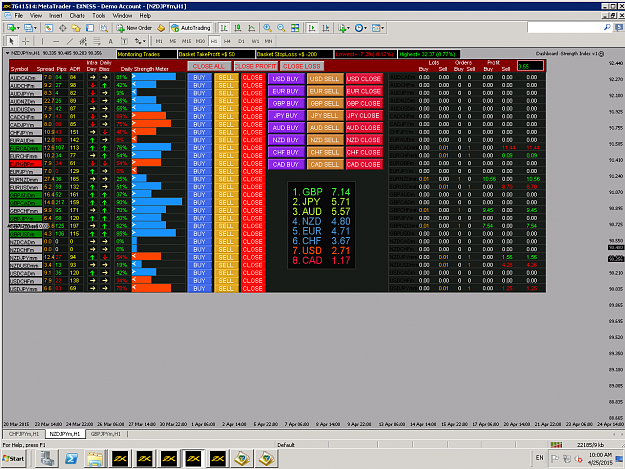Viewport: 625px width, 469px height.
Task: Select the equidistant channel tool
Action: pos(83,41)
